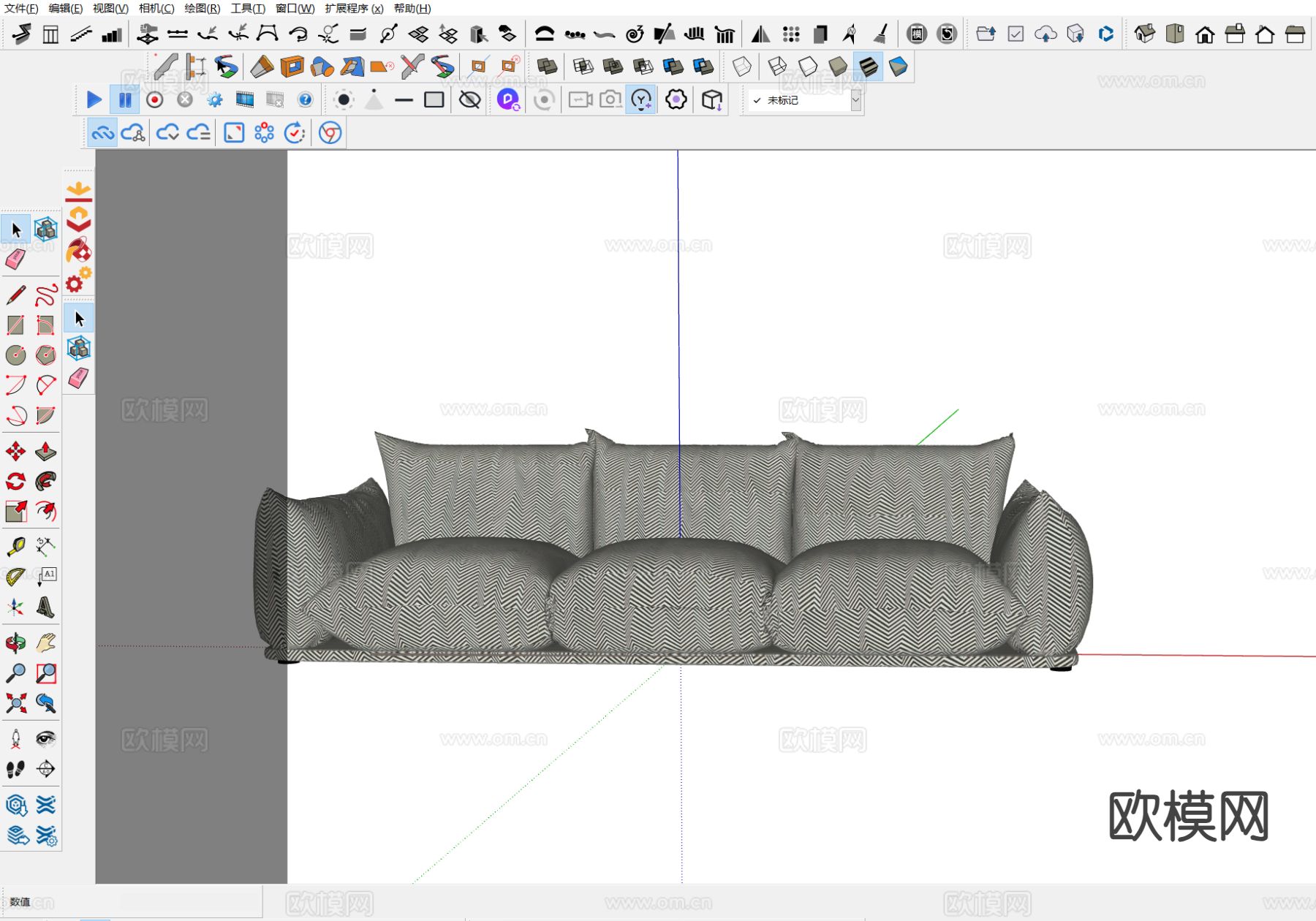Toggle the blue pause button
The width and height of the screenshot is (1316, 921).
(125, 99)
